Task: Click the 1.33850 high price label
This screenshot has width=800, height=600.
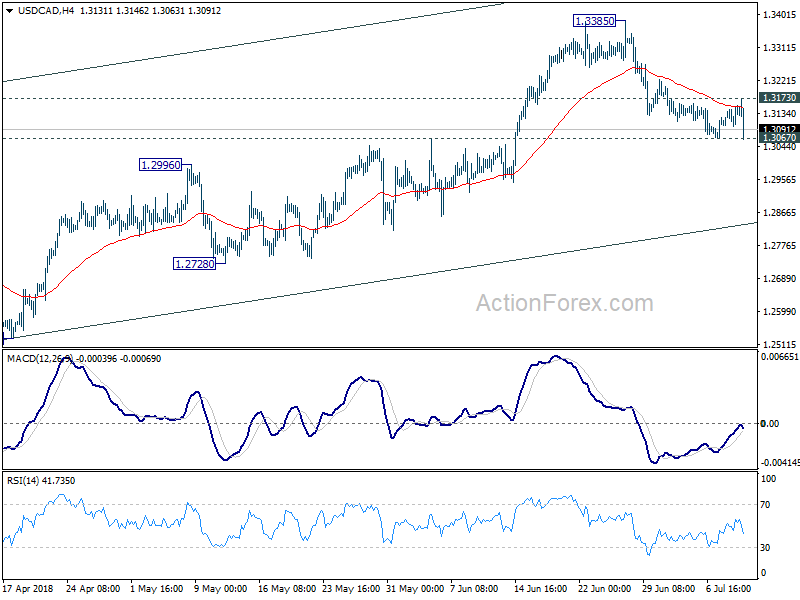Action: pos(594,21)
